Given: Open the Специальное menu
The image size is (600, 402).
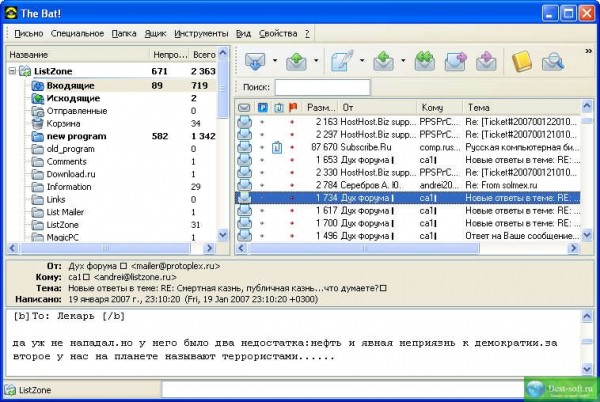Looking at the screenshot, I should [77, 34].
